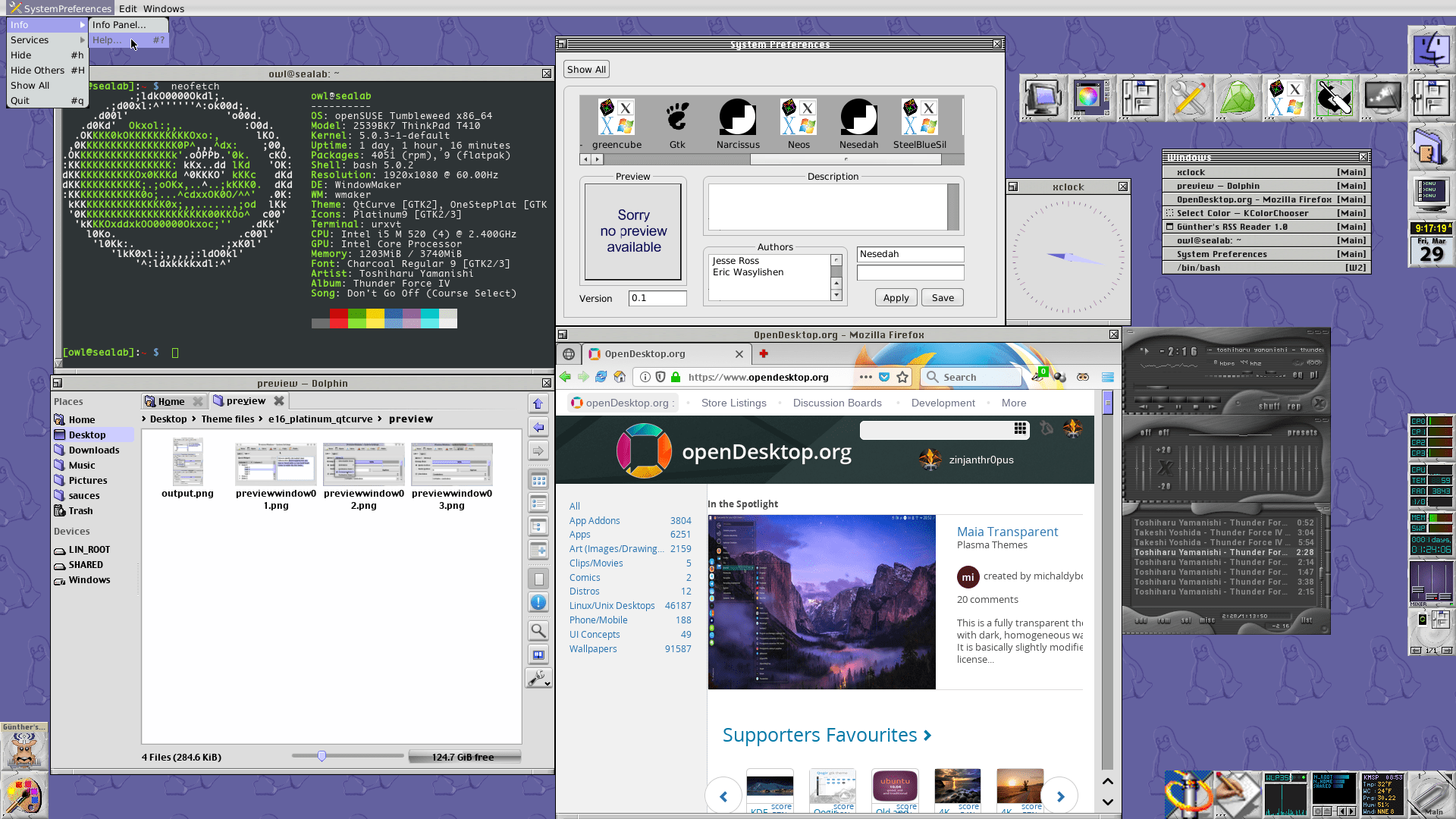The height and width of the screenshot is (819, 1456).
Task: Reload the page in Firefox
Action: (x=601, y=377)
